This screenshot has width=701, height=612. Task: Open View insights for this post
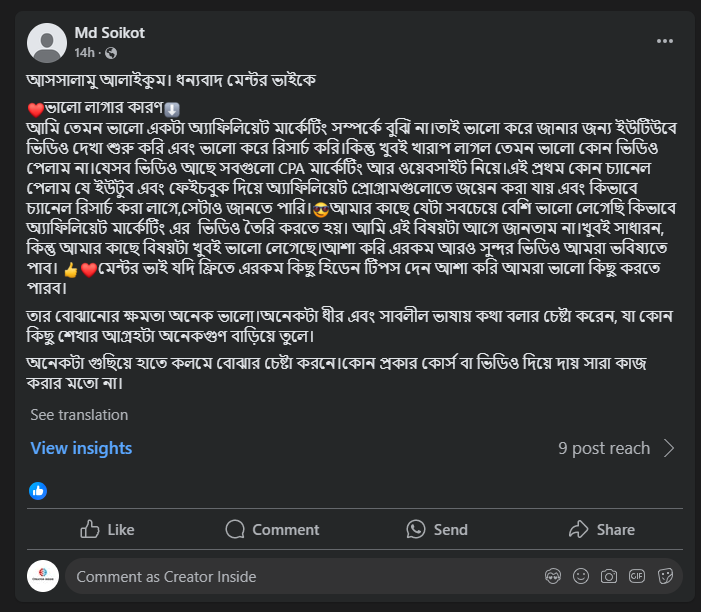click(81, 448)
